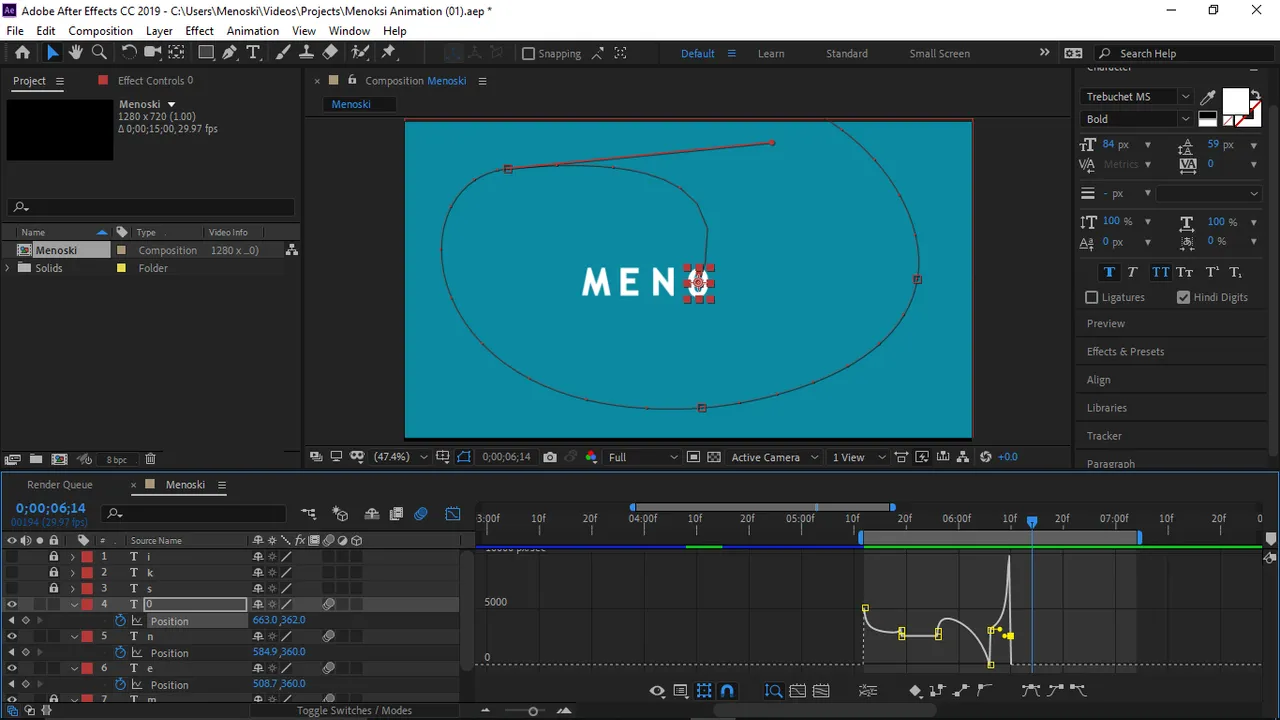The image size is (1280, 720).
Task: Select the Clone Stamp tool
Action: coord(307,53)
